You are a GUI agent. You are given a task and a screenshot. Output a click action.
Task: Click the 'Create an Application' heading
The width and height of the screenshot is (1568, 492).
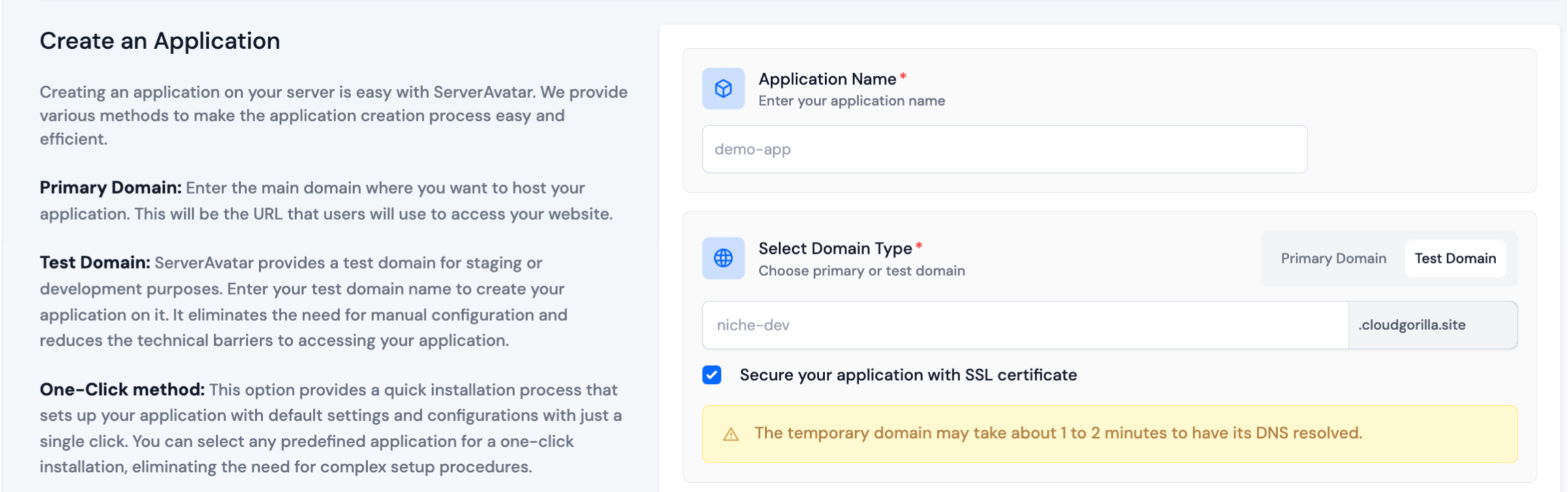(x=160, y=41)
